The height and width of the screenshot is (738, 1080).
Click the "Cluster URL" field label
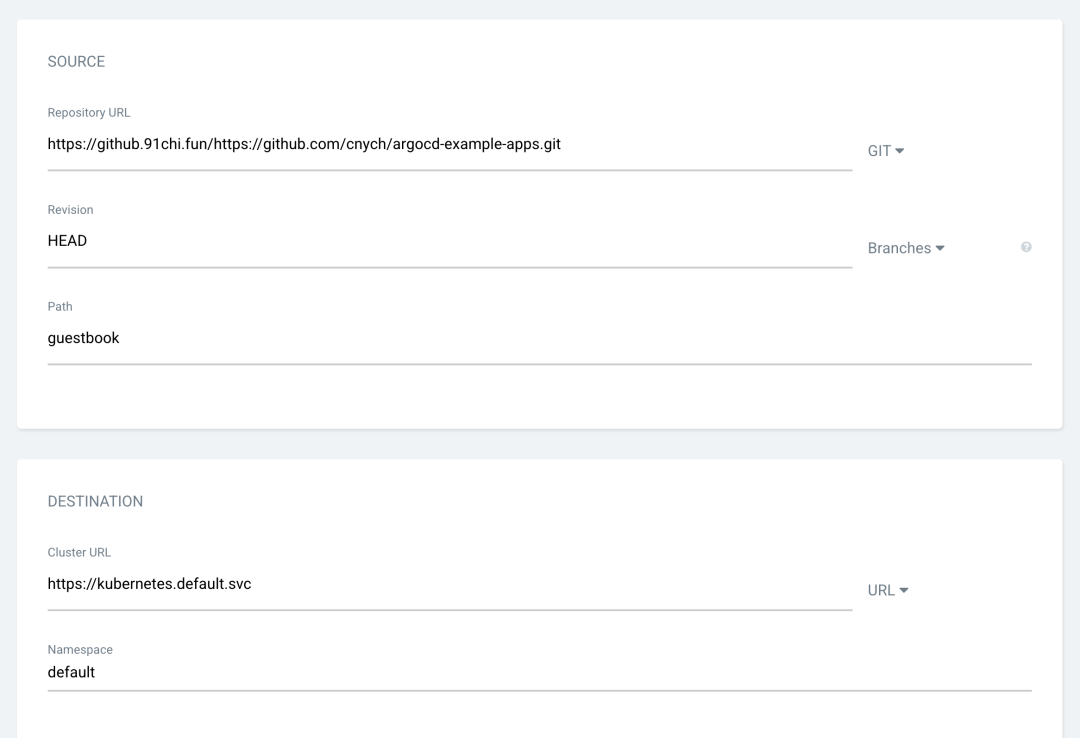79,553
